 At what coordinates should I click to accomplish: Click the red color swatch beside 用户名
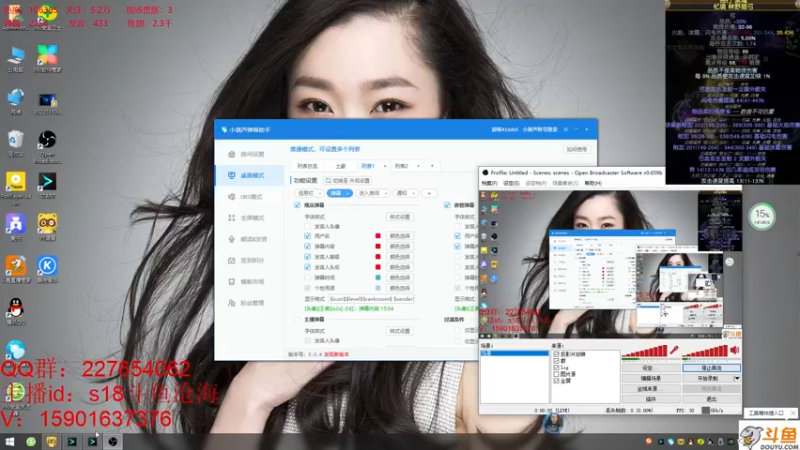pos(378,236)
